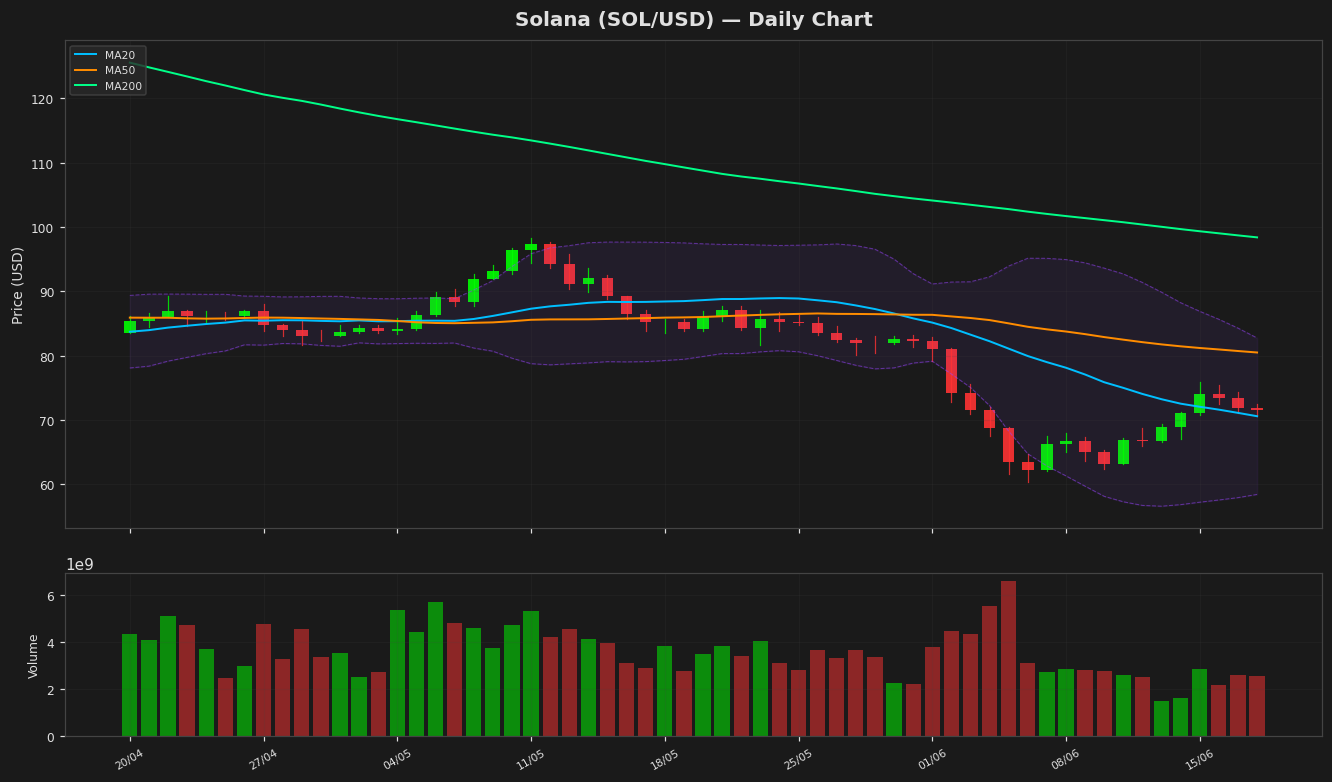Click the 6 volume tick label
The image size is (1332, 782).
(50, 596)
